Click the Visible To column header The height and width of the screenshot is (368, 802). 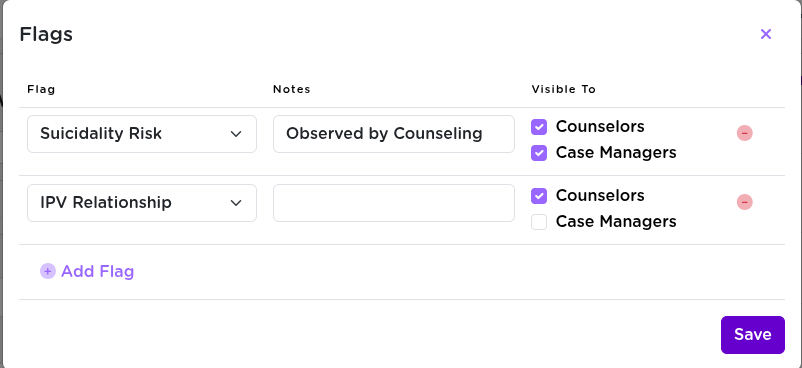(x=563, y=89)
